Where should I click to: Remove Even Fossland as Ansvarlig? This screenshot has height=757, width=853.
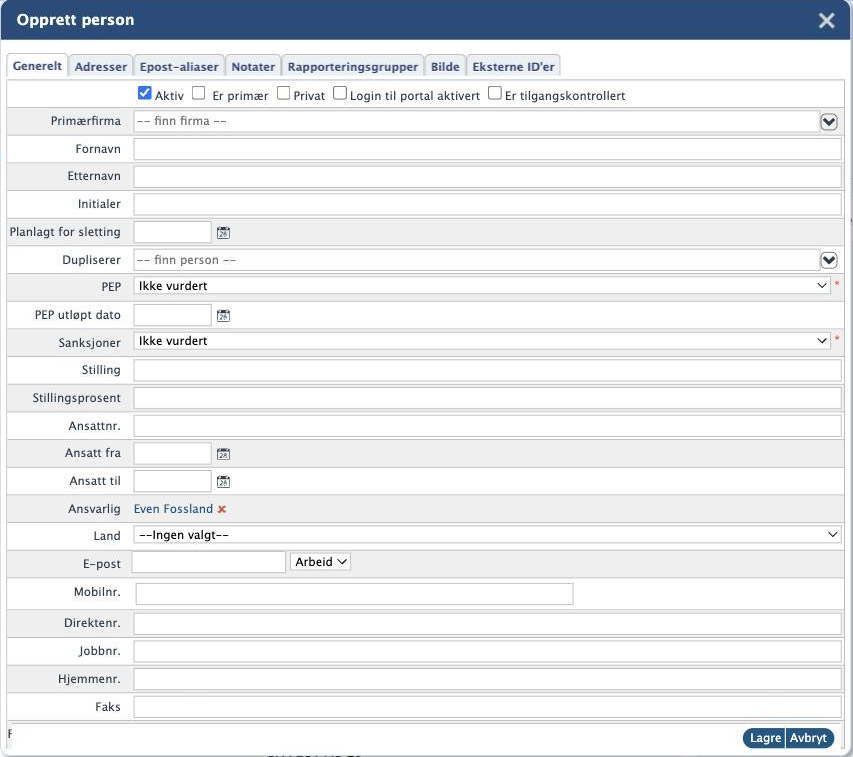[221, 509]
